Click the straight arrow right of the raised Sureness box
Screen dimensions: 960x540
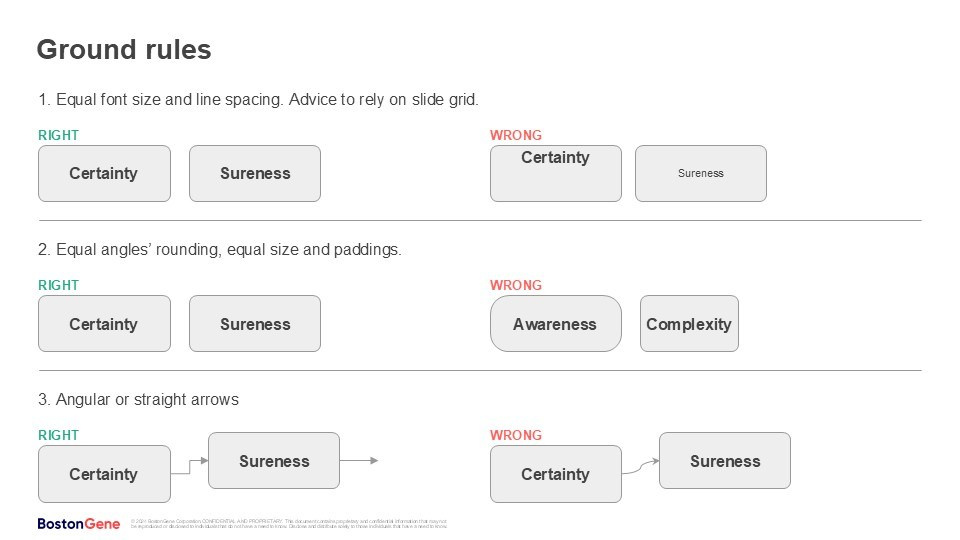[359, 461]
